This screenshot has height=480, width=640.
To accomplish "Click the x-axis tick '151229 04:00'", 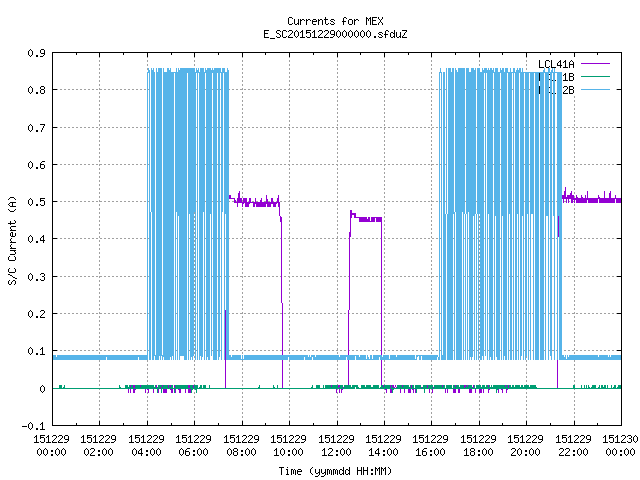I will [146, 446].
